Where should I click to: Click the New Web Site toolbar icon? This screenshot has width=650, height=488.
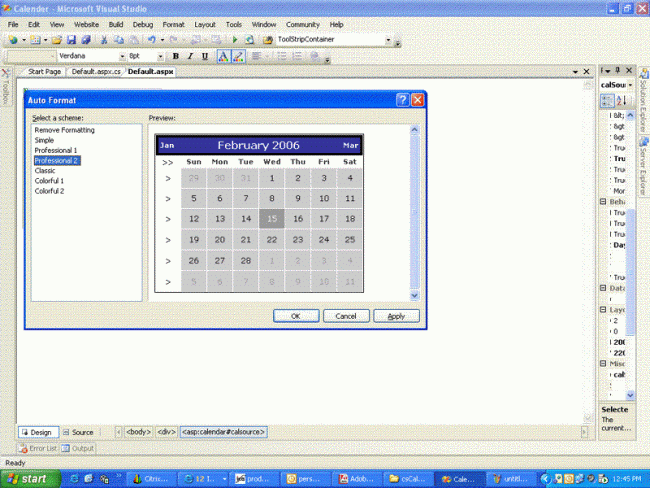pyautogui.click(x=13, y=40)
